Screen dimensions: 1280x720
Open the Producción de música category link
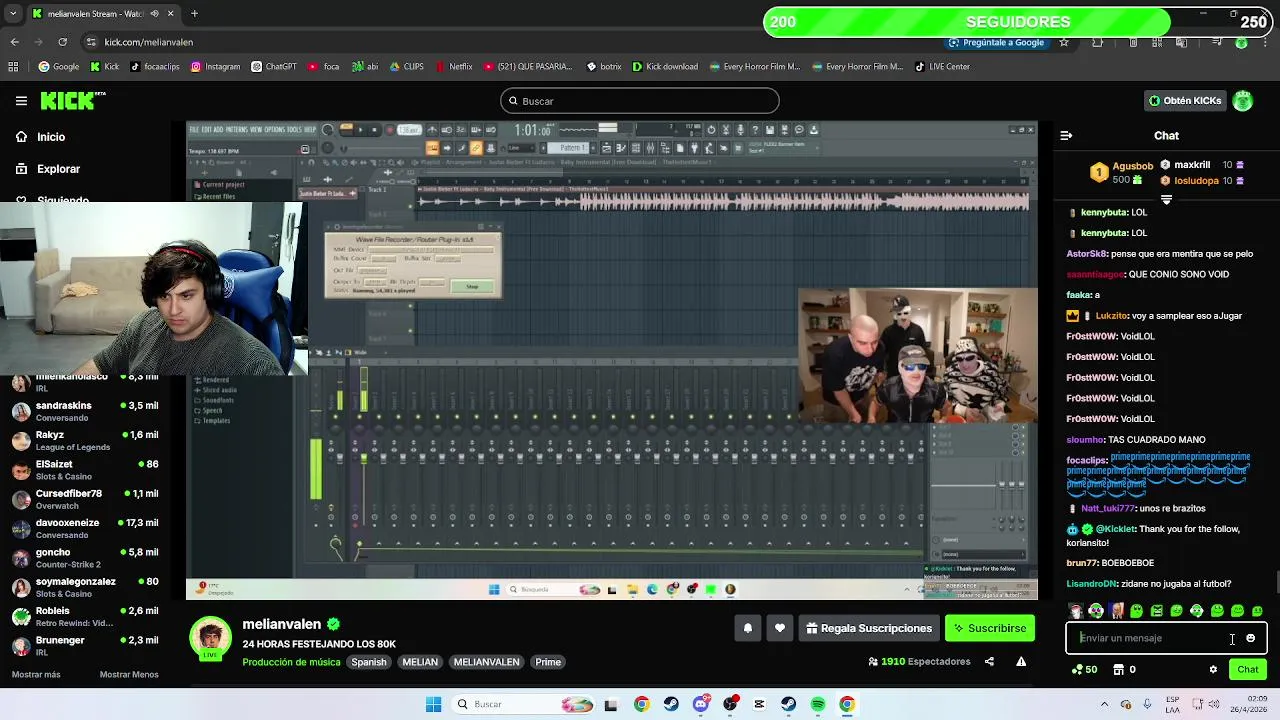[291, 662]
